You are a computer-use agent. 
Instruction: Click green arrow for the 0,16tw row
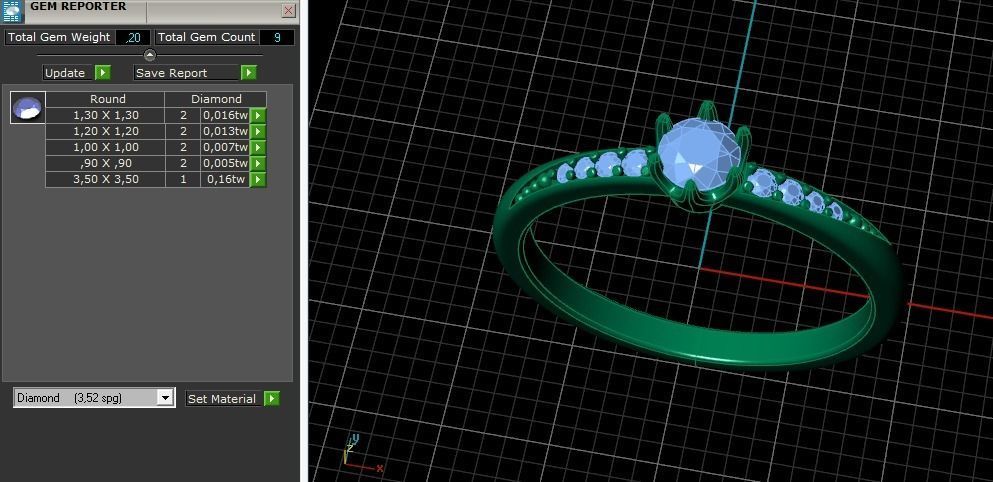point(258,179)
